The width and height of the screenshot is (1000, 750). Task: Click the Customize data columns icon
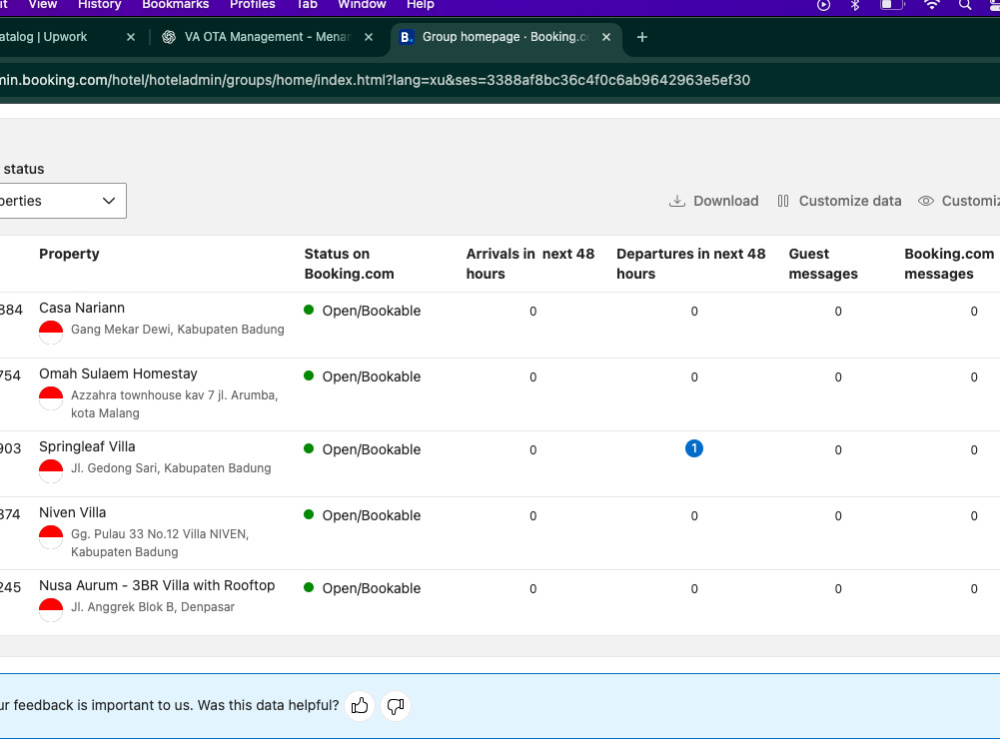[x=783, y=201]
